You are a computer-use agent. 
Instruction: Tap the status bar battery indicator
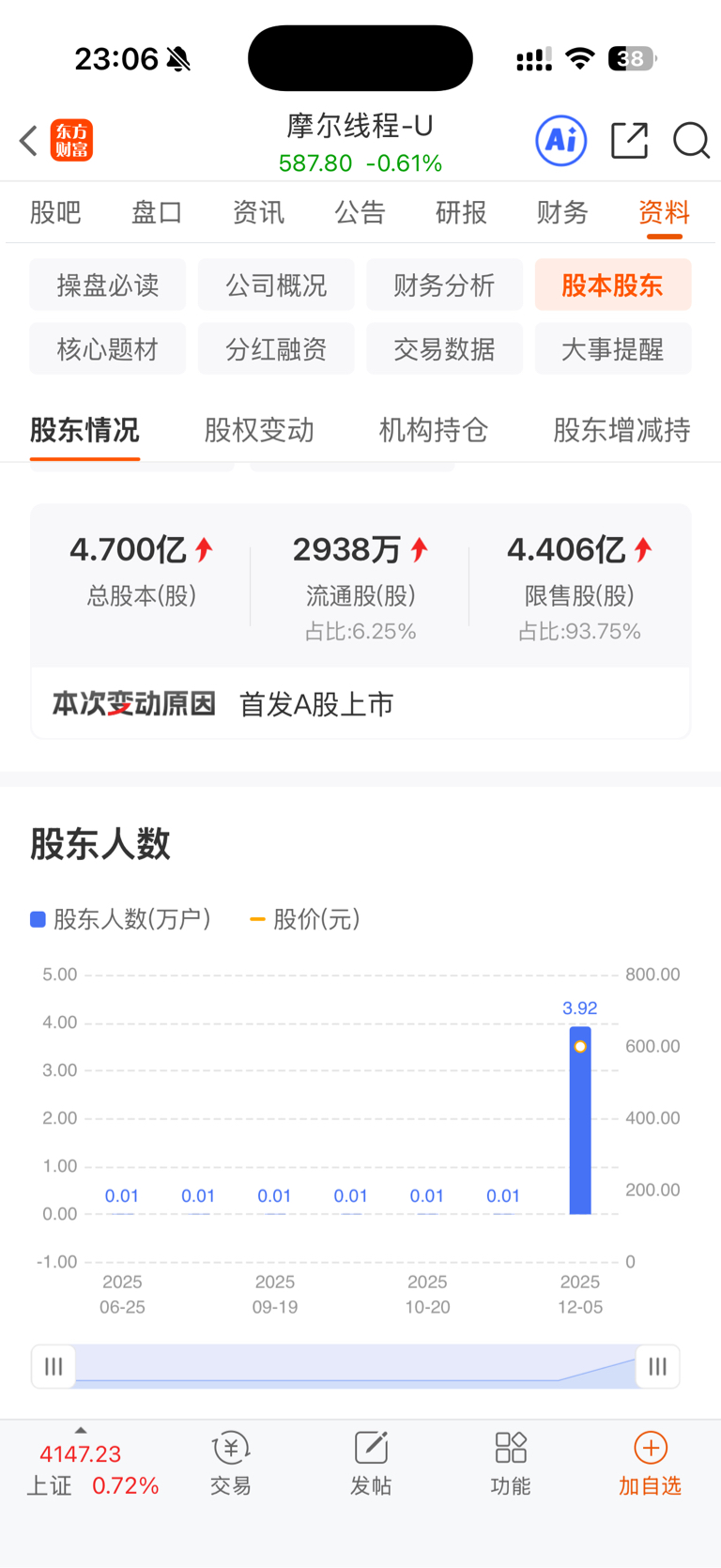633,59
